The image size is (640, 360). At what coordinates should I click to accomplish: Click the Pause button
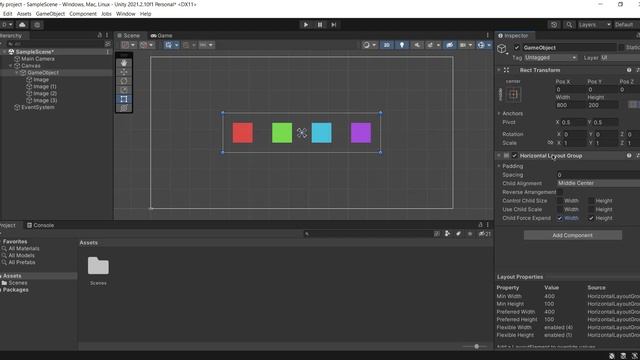320,24
